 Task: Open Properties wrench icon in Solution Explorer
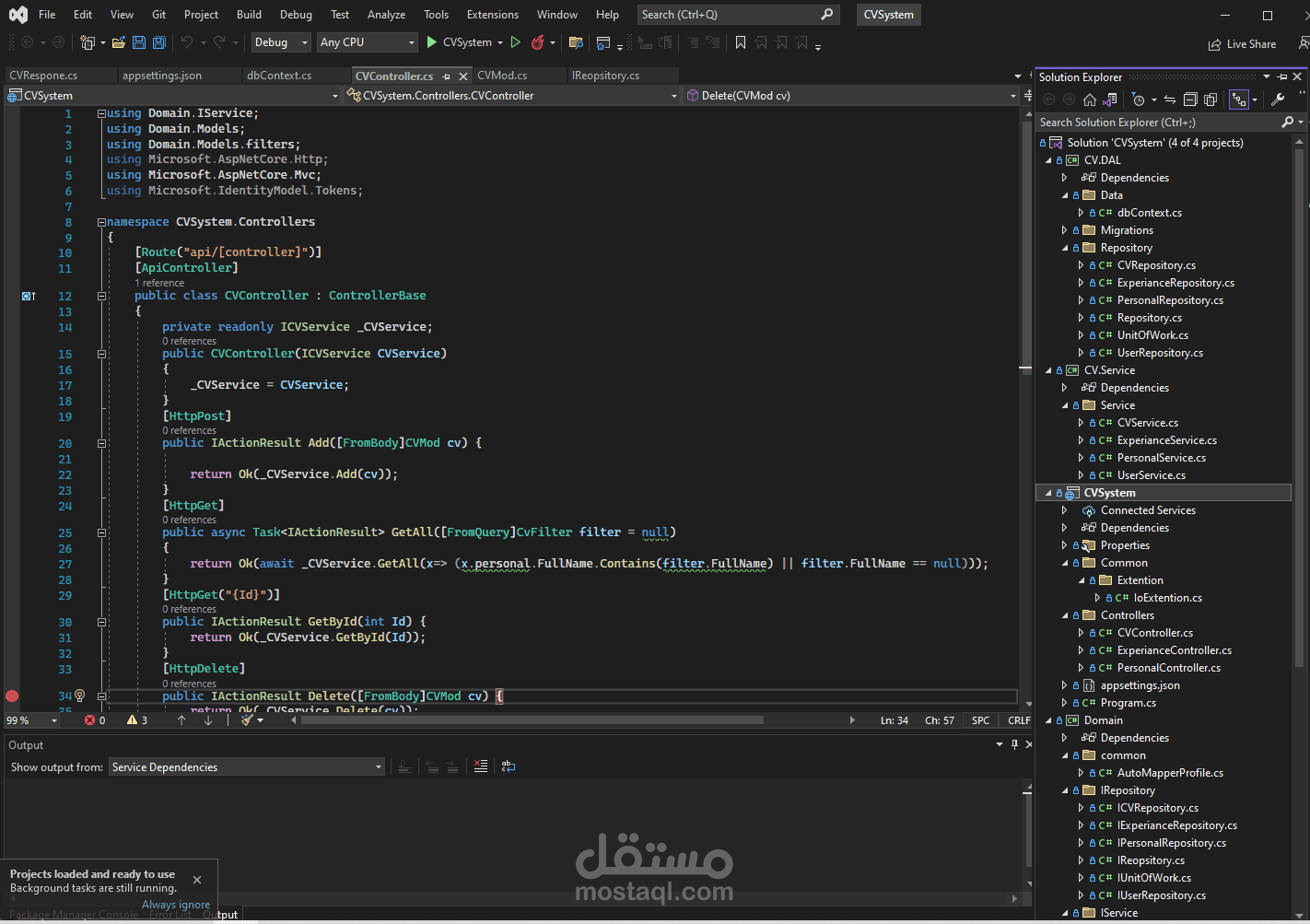[x=1278, y=99]
